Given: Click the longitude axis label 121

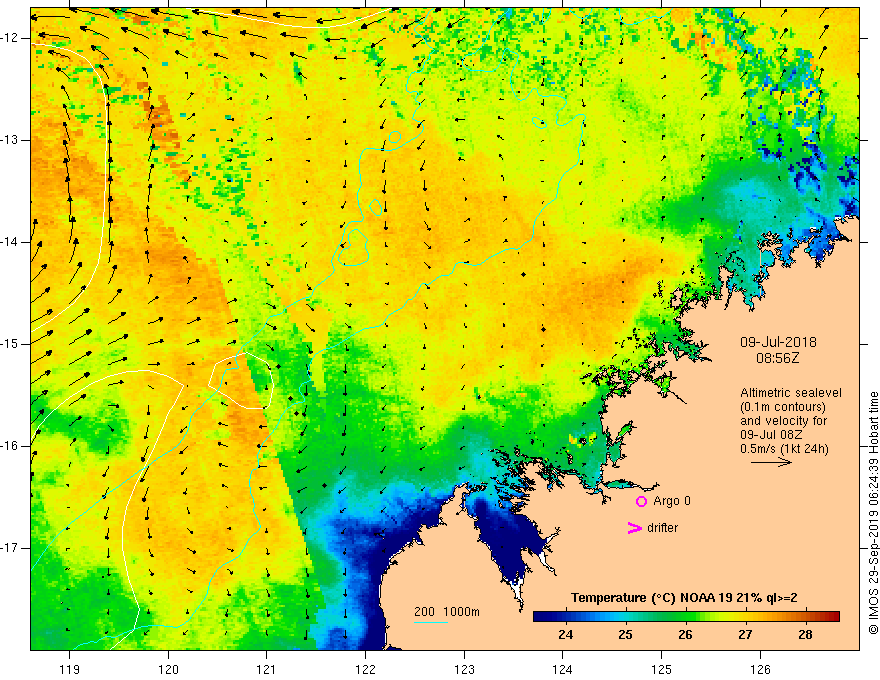Looking at the screenshot, I should coord(267,669).
